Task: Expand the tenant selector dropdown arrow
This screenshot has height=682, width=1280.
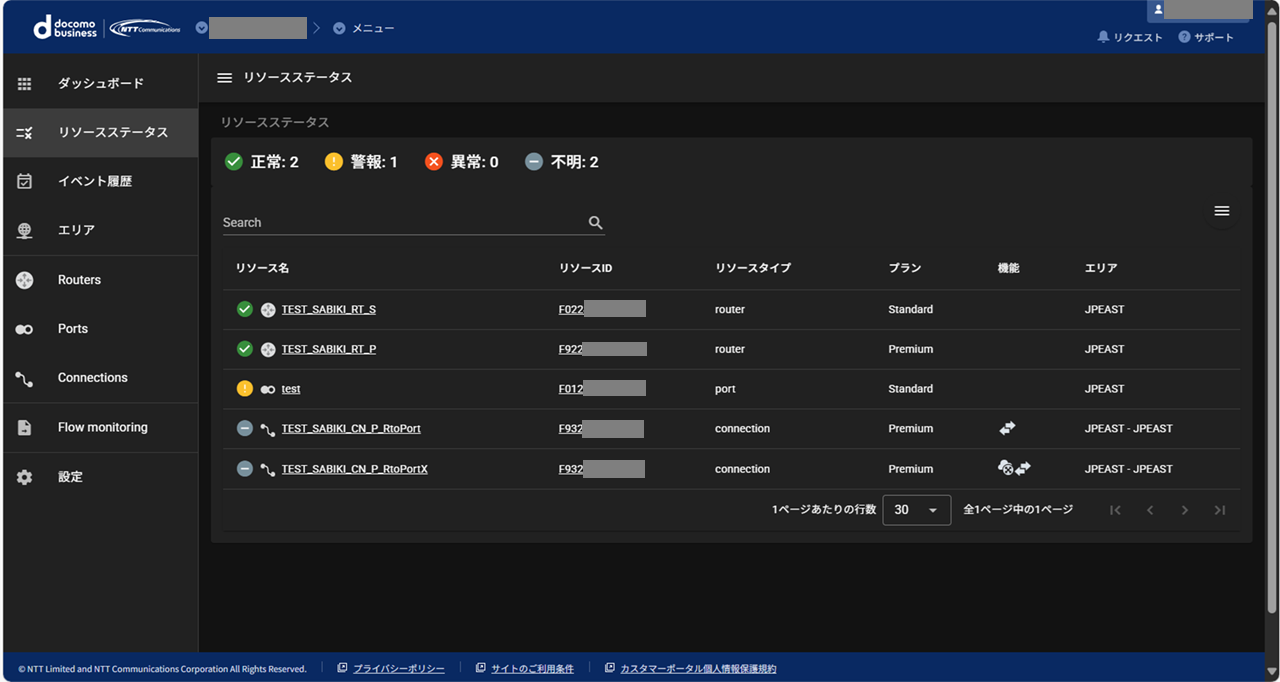Action: point(202,28)
